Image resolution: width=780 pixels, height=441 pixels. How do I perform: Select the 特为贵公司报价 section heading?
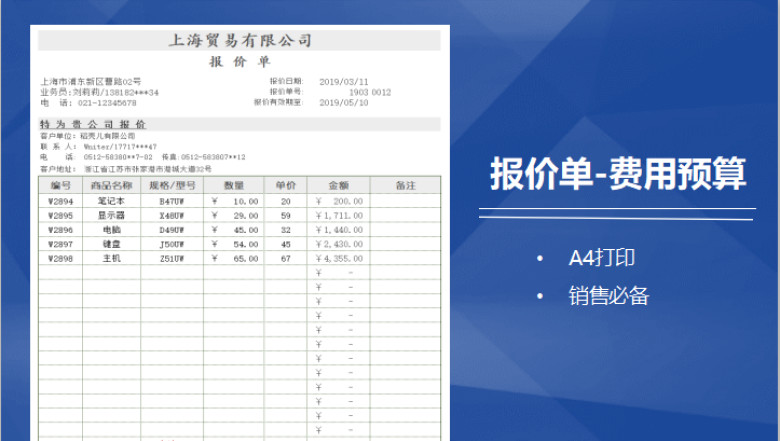pos(93,124)
